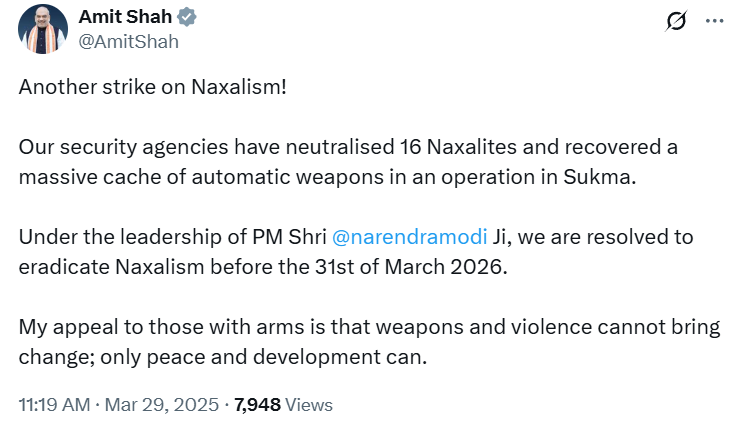Open the three-dot More options menu

click(x=713, y=21)
